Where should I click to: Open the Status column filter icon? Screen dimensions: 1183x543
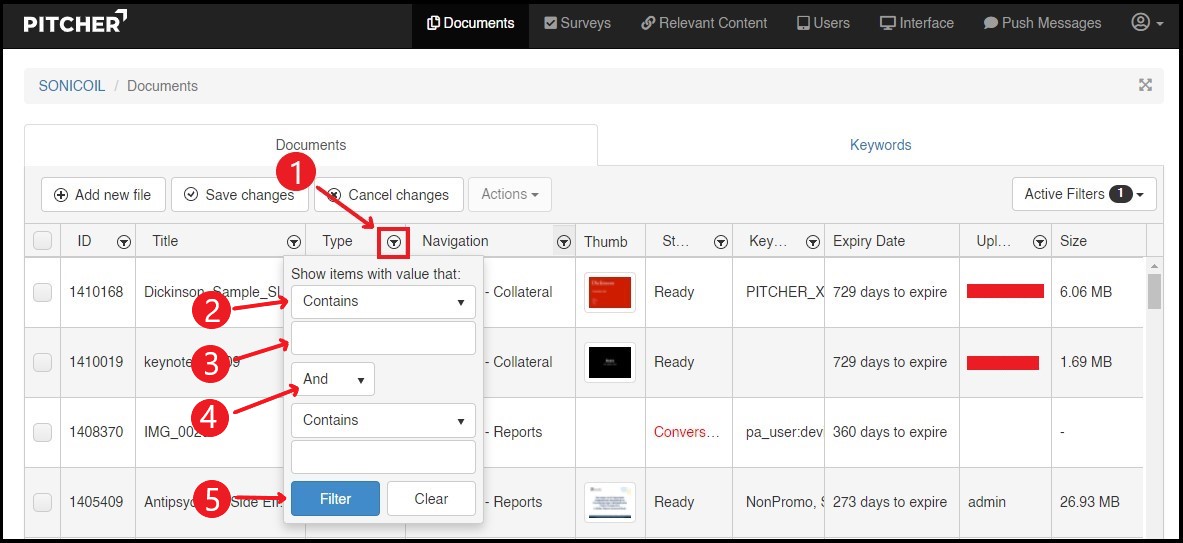(x=720, y=241)
